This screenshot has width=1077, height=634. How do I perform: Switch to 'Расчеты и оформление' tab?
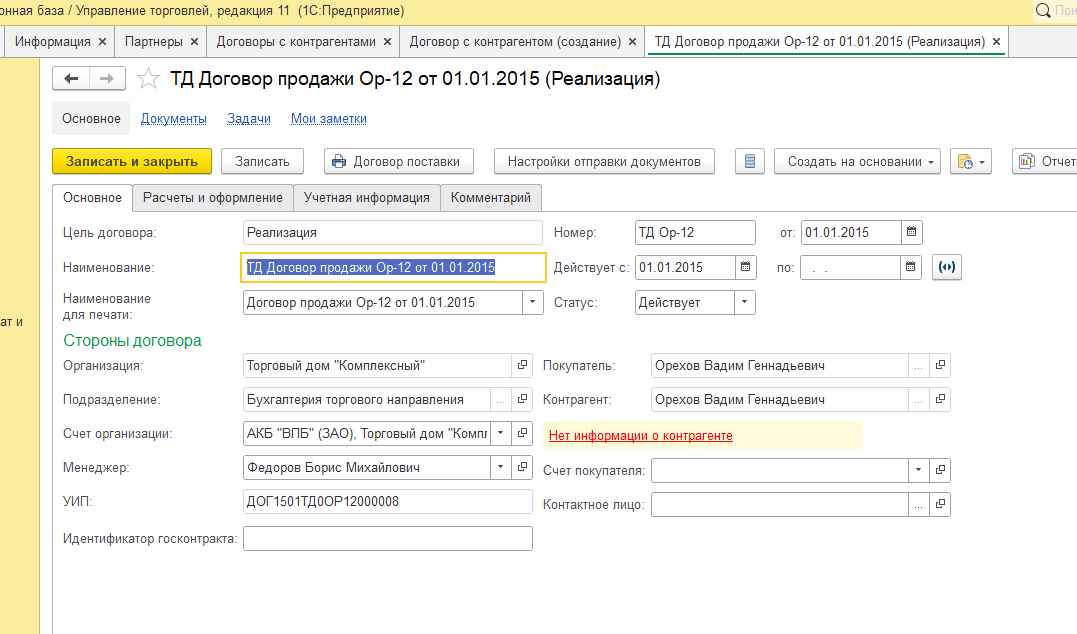(x=213, y=198)
